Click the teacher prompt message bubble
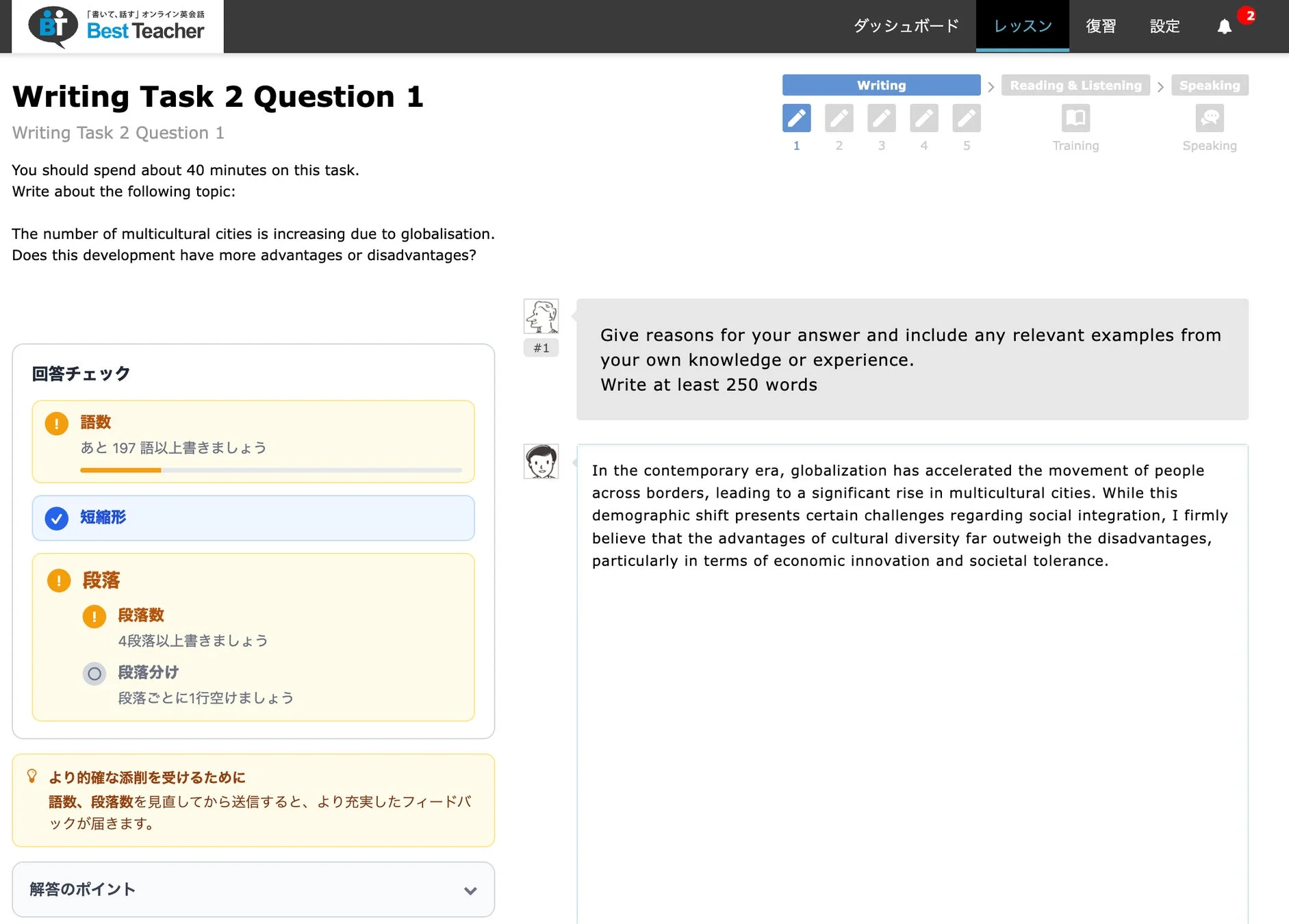 pyautogui.click(x=912, y=359)
